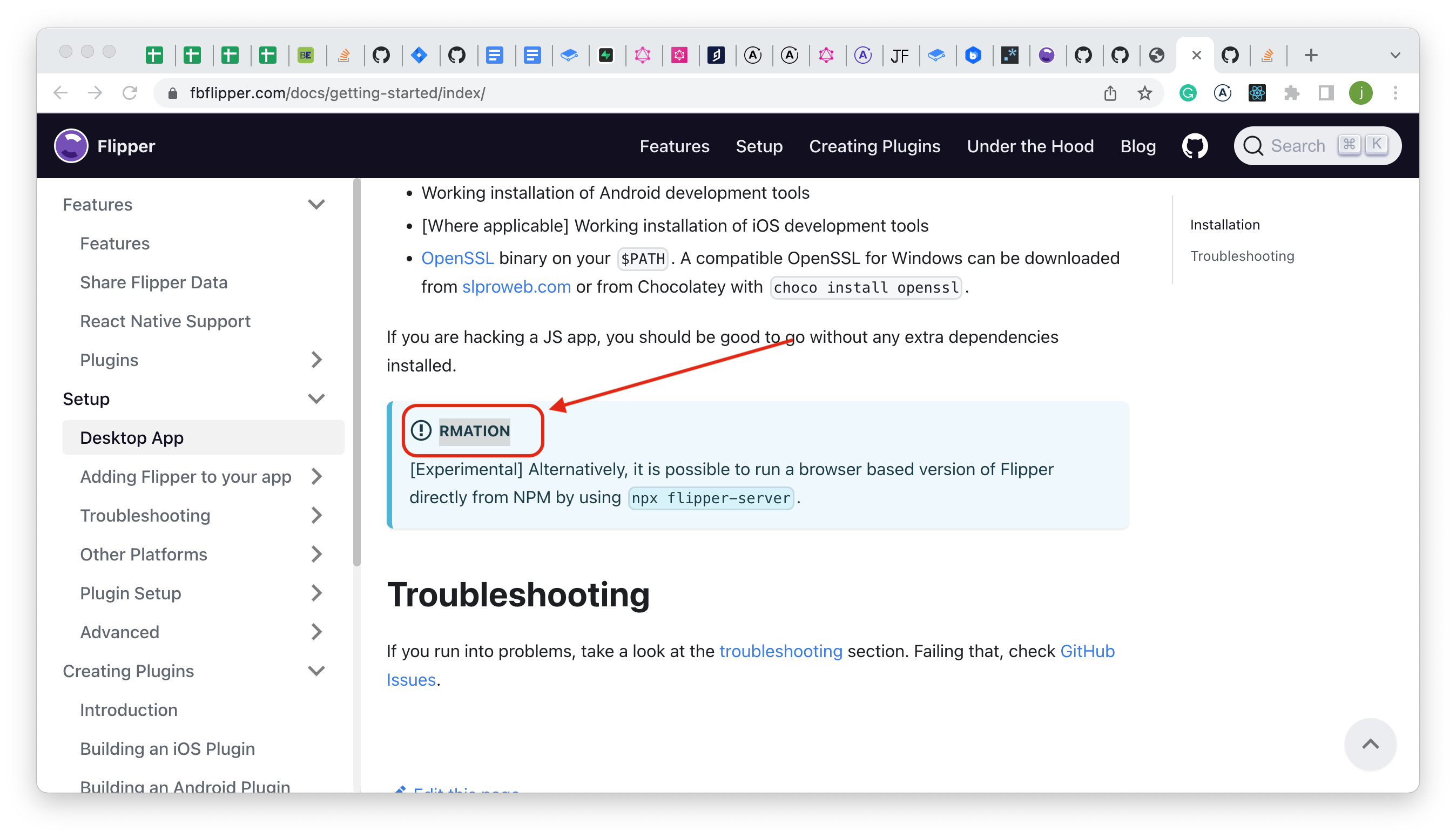Open GitHub from the Flipper navigation bar

click(x=1194, y=146)
